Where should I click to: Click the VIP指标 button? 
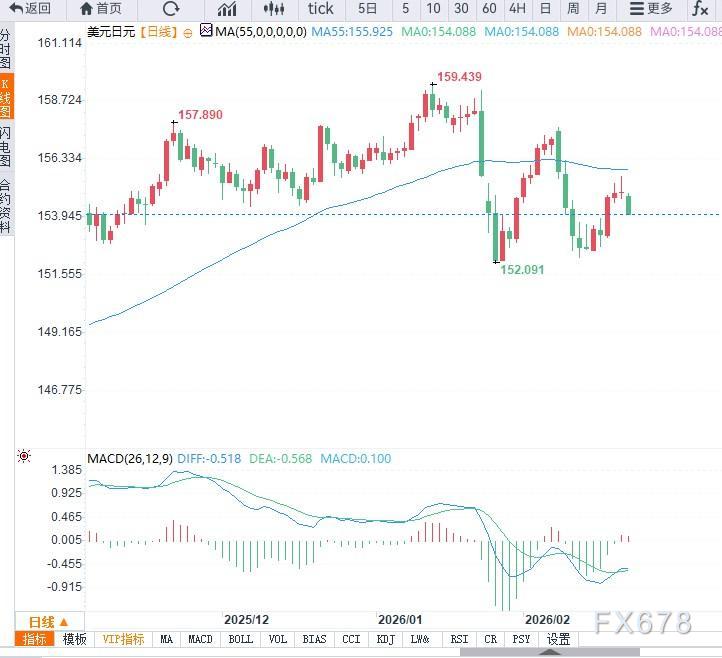123,639
